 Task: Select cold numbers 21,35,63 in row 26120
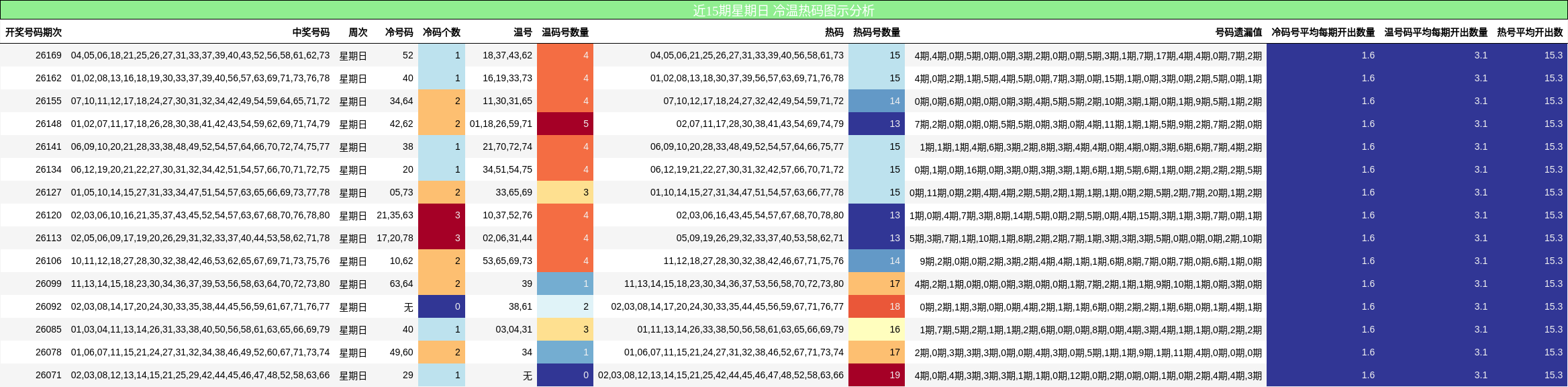pos(395,215)
